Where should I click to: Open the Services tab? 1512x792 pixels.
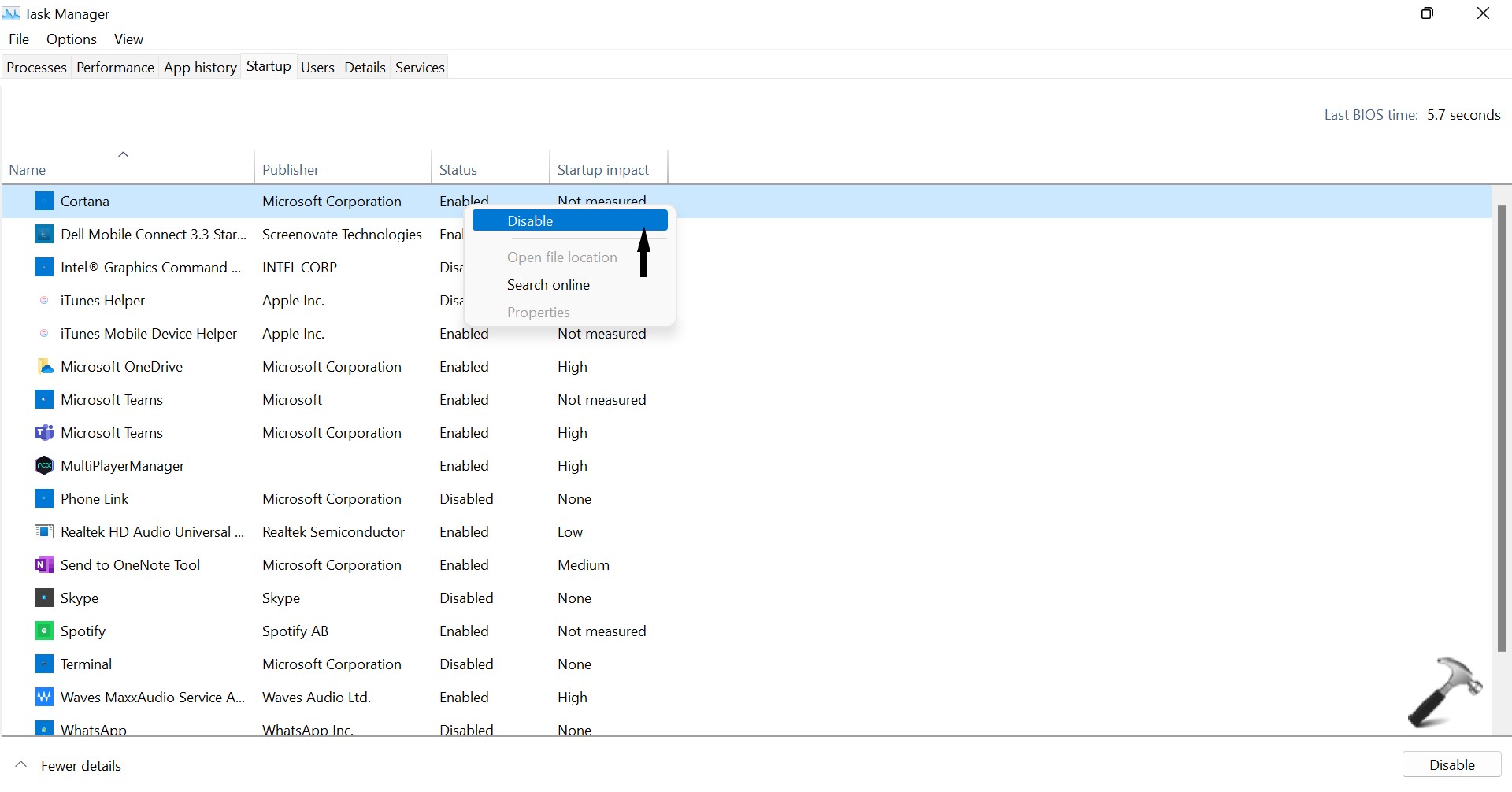(420, 68)
